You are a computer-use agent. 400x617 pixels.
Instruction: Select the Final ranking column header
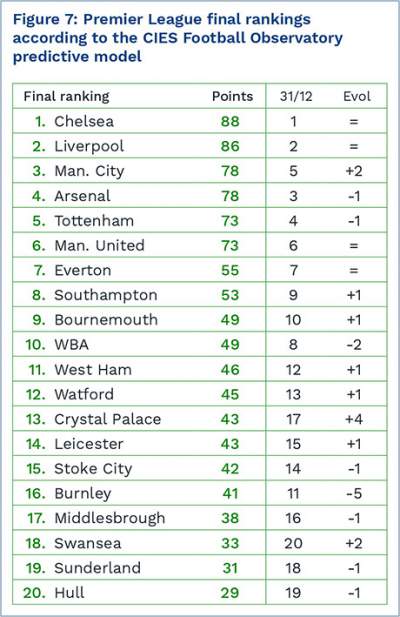coord(66,96)
